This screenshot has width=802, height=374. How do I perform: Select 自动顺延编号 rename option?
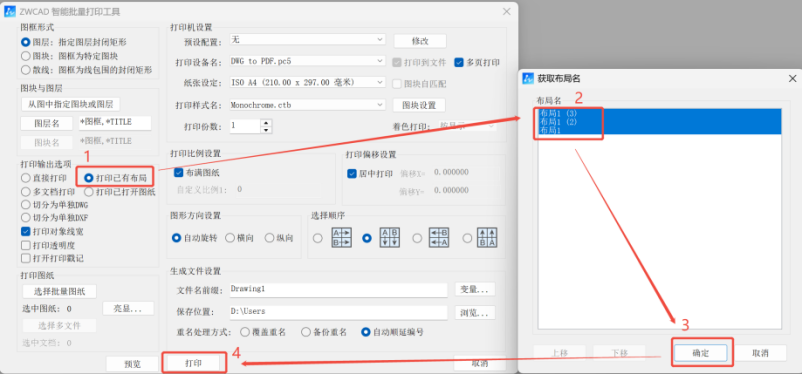pos(366,332)
